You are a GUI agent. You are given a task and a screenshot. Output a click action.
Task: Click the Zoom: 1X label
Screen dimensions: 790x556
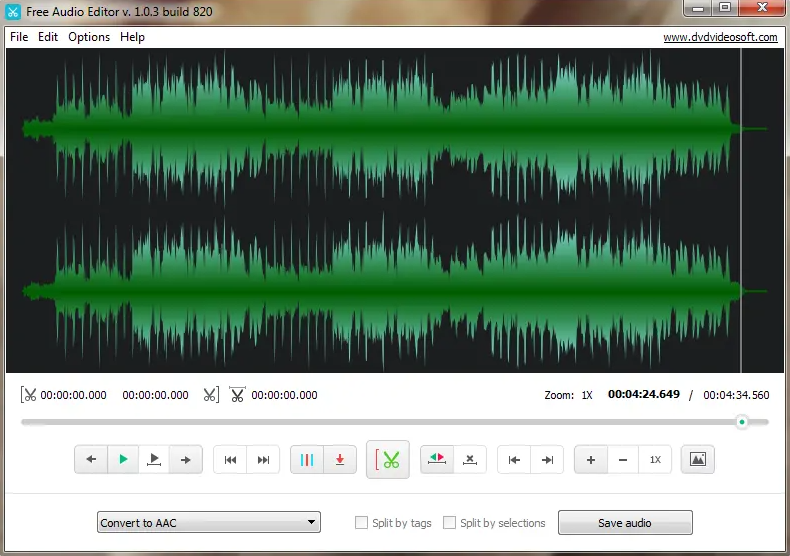pos(568,395)
